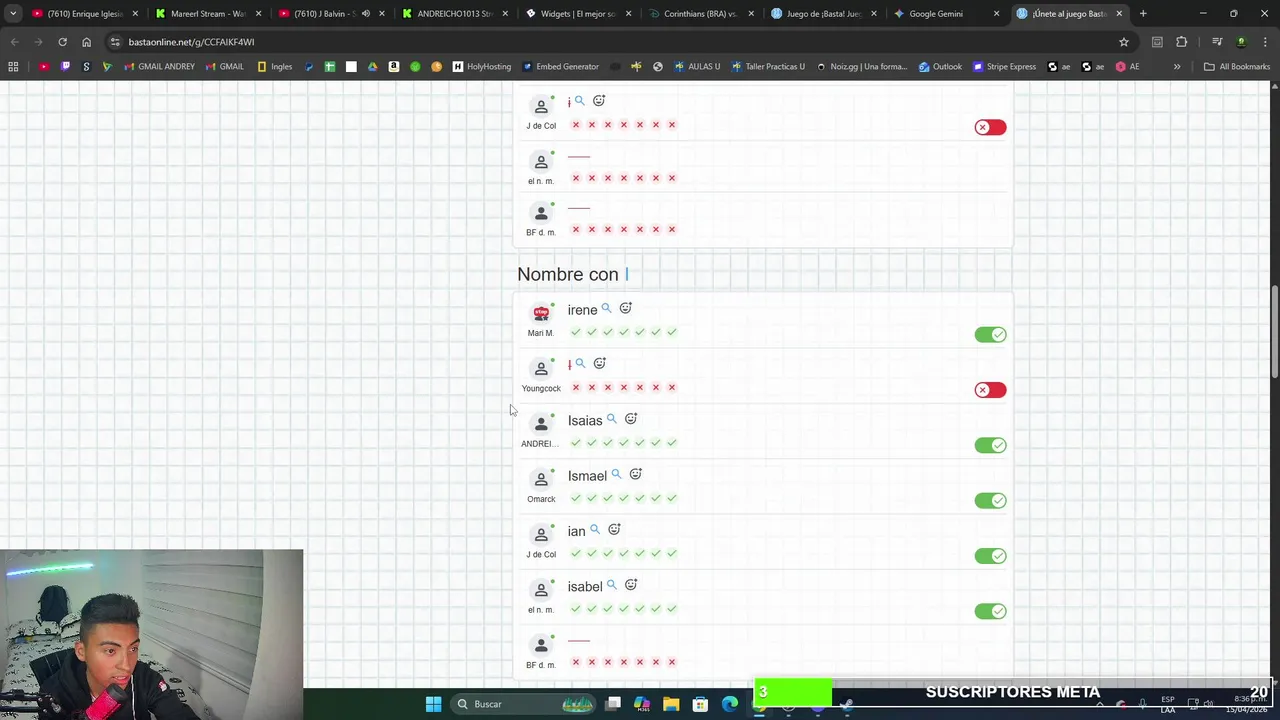Open the Outlook bookmark
This screenshot has height=720, width=1280.
[x=940, y=67]
